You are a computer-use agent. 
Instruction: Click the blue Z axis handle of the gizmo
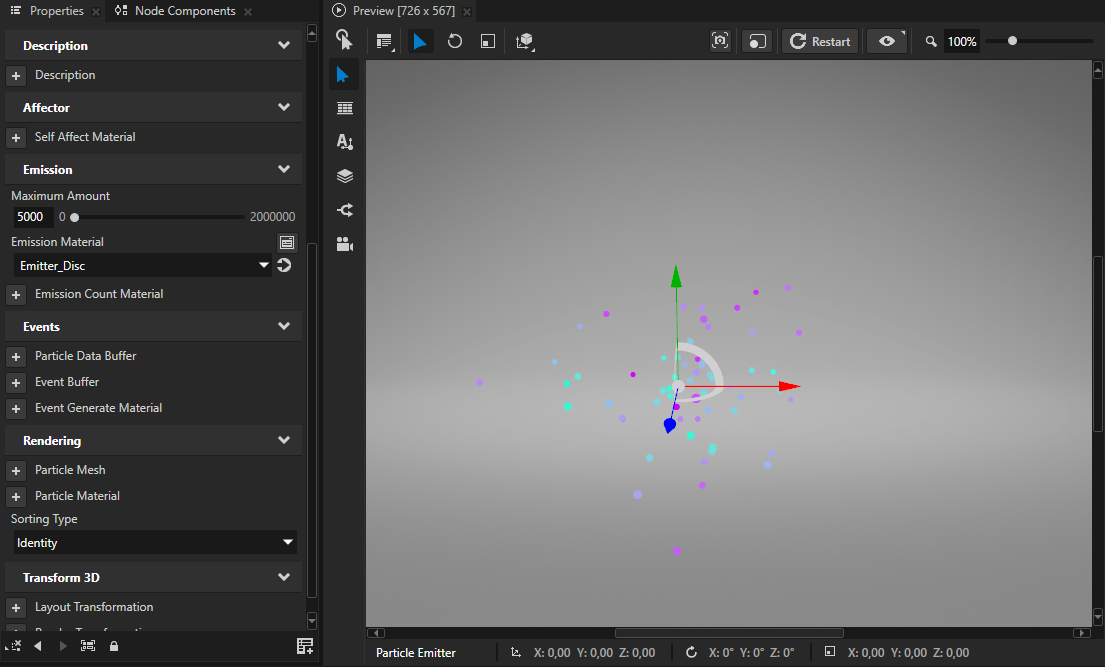tap(669, 424)
